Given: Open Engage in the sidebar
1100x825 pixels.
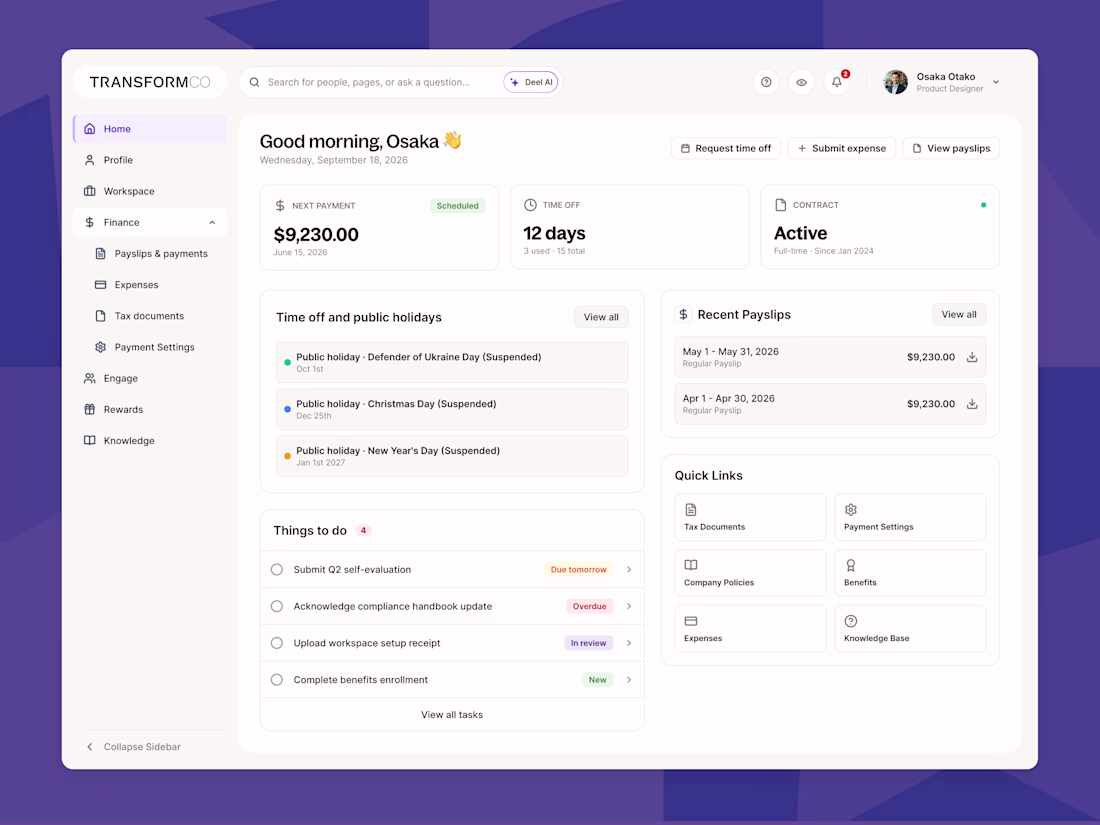Looking at the screenshot, I should 150,379.
